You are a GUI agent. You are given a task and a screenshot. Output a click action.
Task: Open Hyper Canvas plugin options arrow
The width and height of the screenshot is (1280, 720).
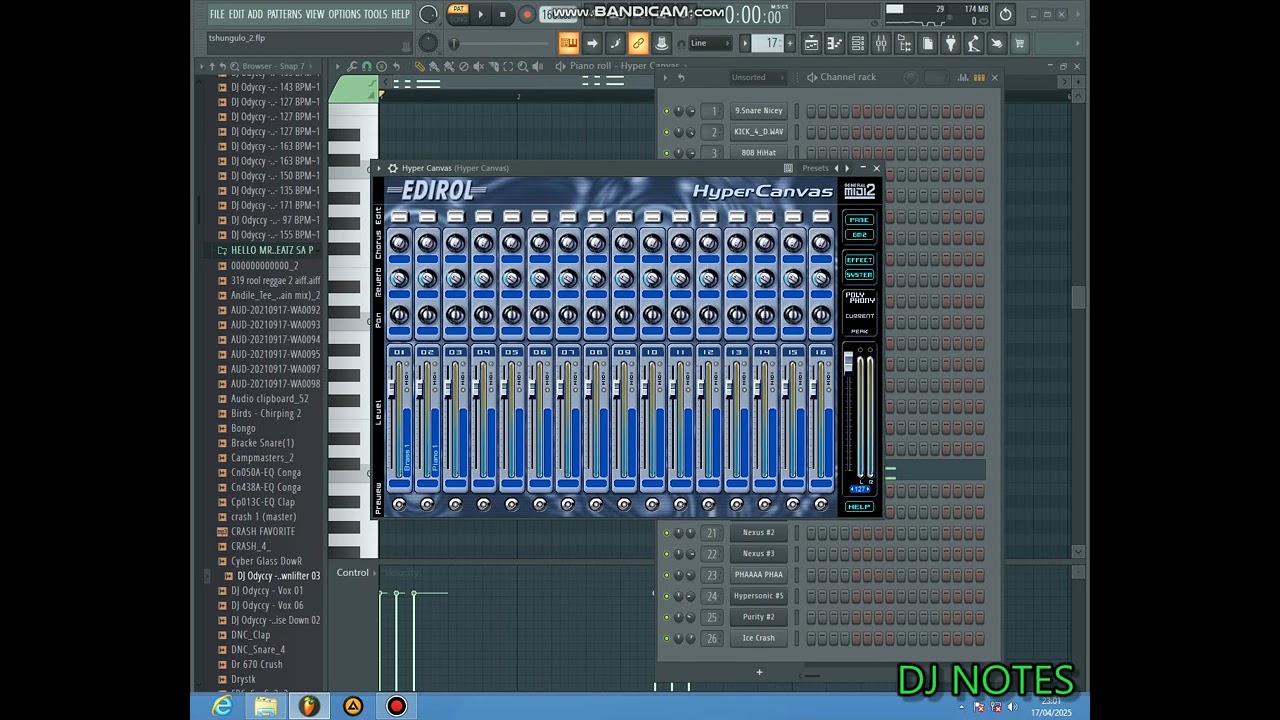378,168
